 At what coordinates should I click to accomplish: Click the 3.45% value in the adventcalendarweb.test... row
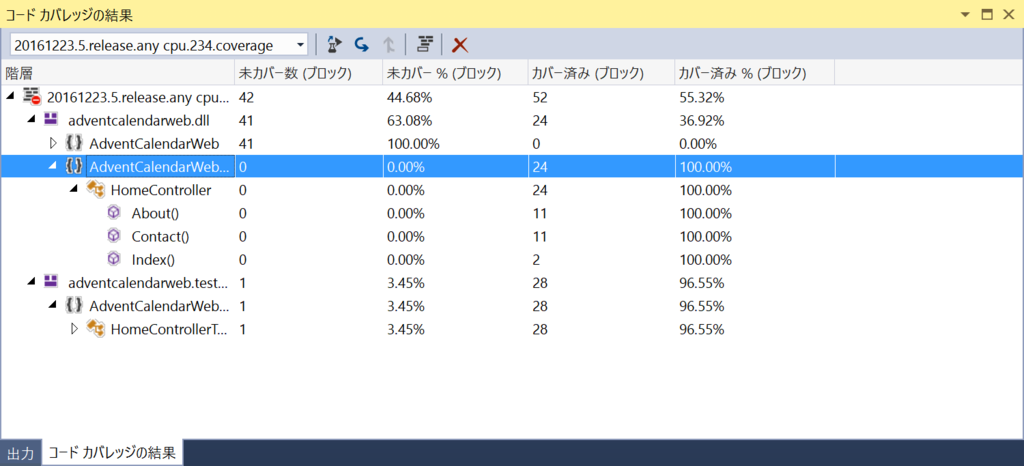coord(405,283)
